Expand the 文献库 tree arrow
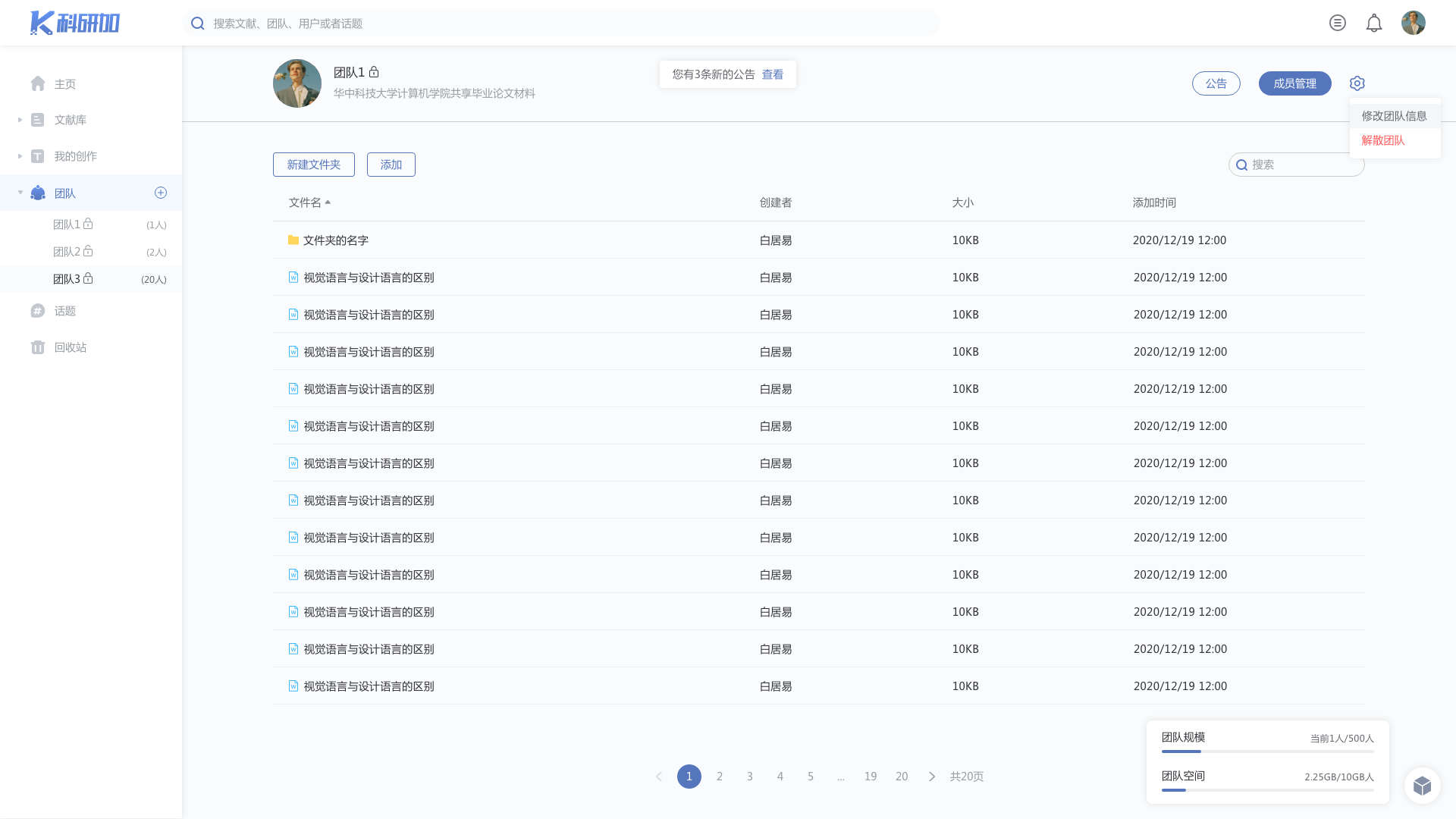This screenshot has height=819, width=1456. click(20, 120)
